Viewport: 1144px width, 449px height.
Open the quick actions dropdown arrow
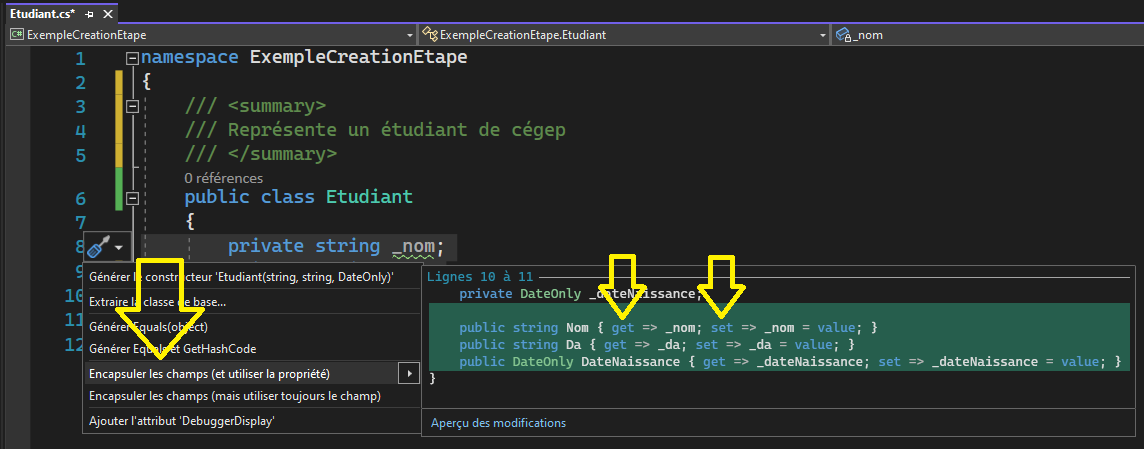120,247
